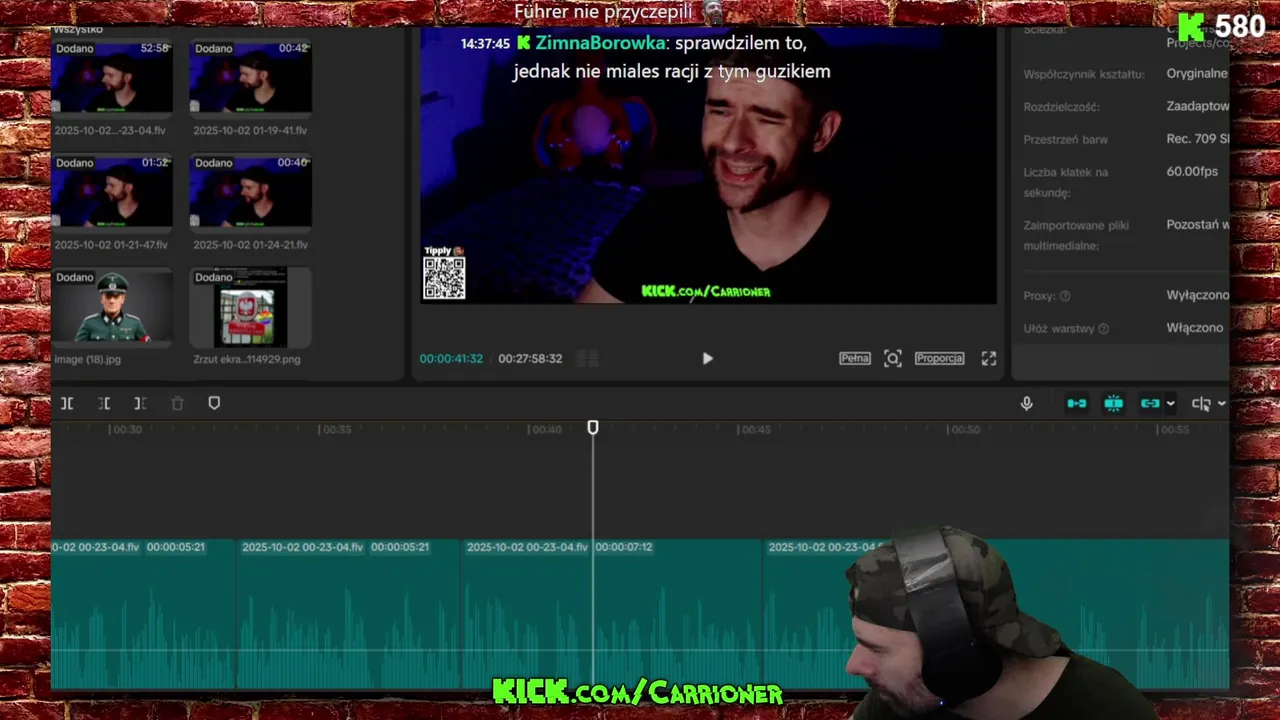Click the preview zoom focus icon

tap(893, 358)
